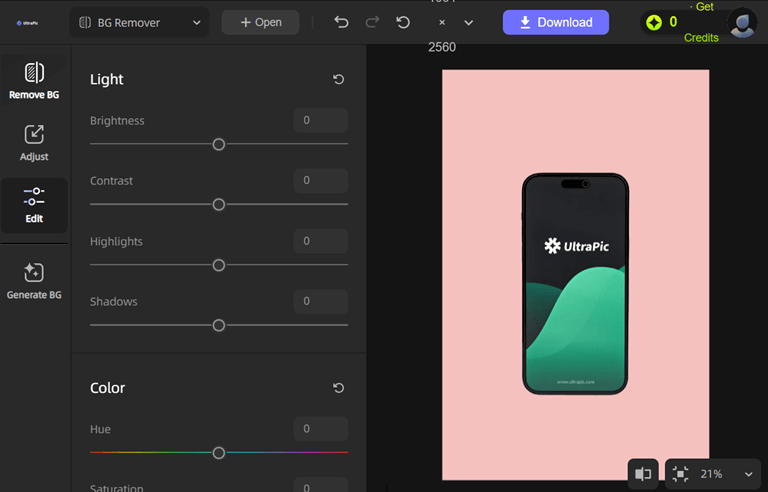Open the Remove BG tool

click(x=34, y=81)
